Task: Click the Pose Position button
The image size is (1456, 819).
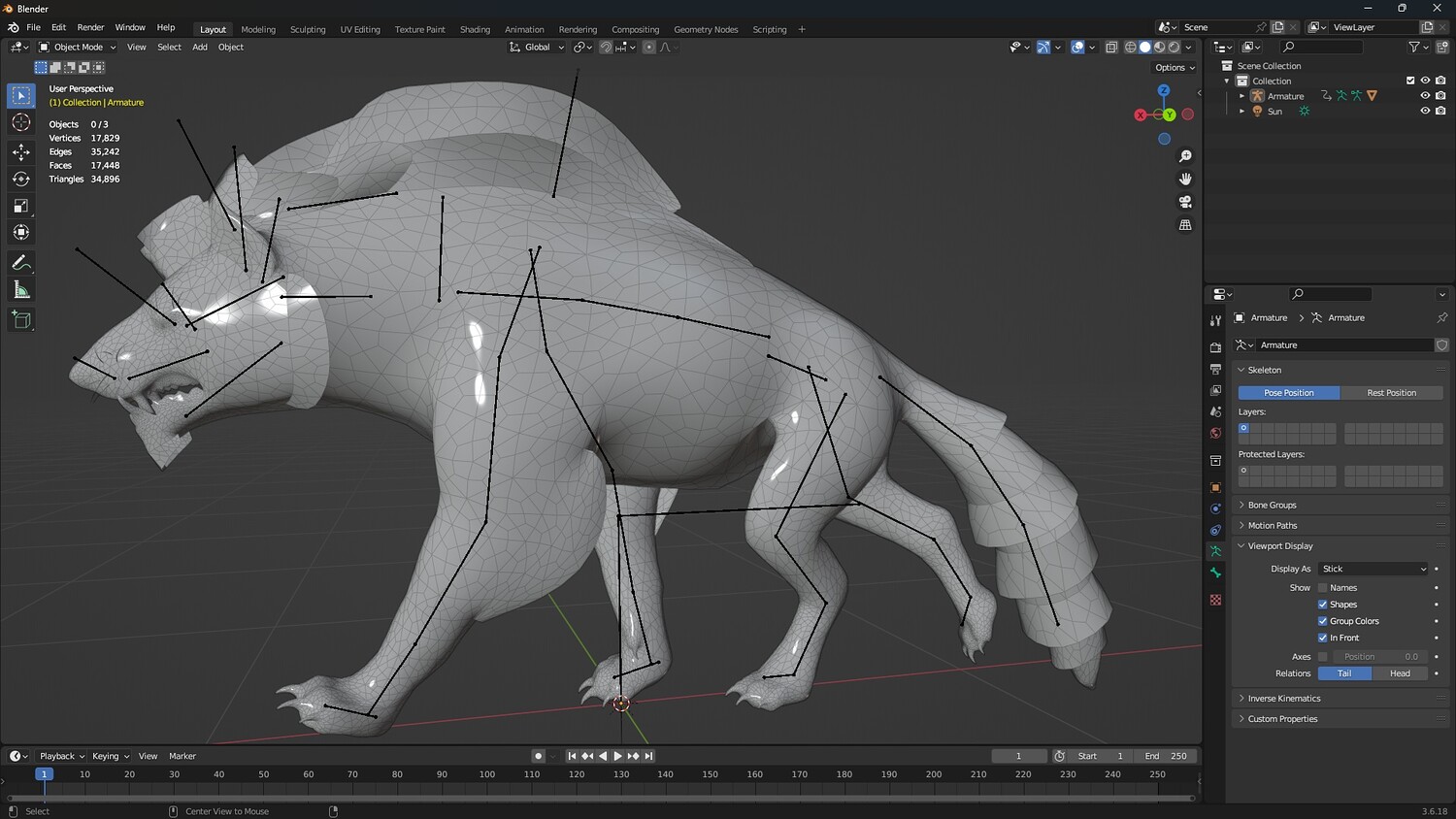Action: click(1289, 393)
